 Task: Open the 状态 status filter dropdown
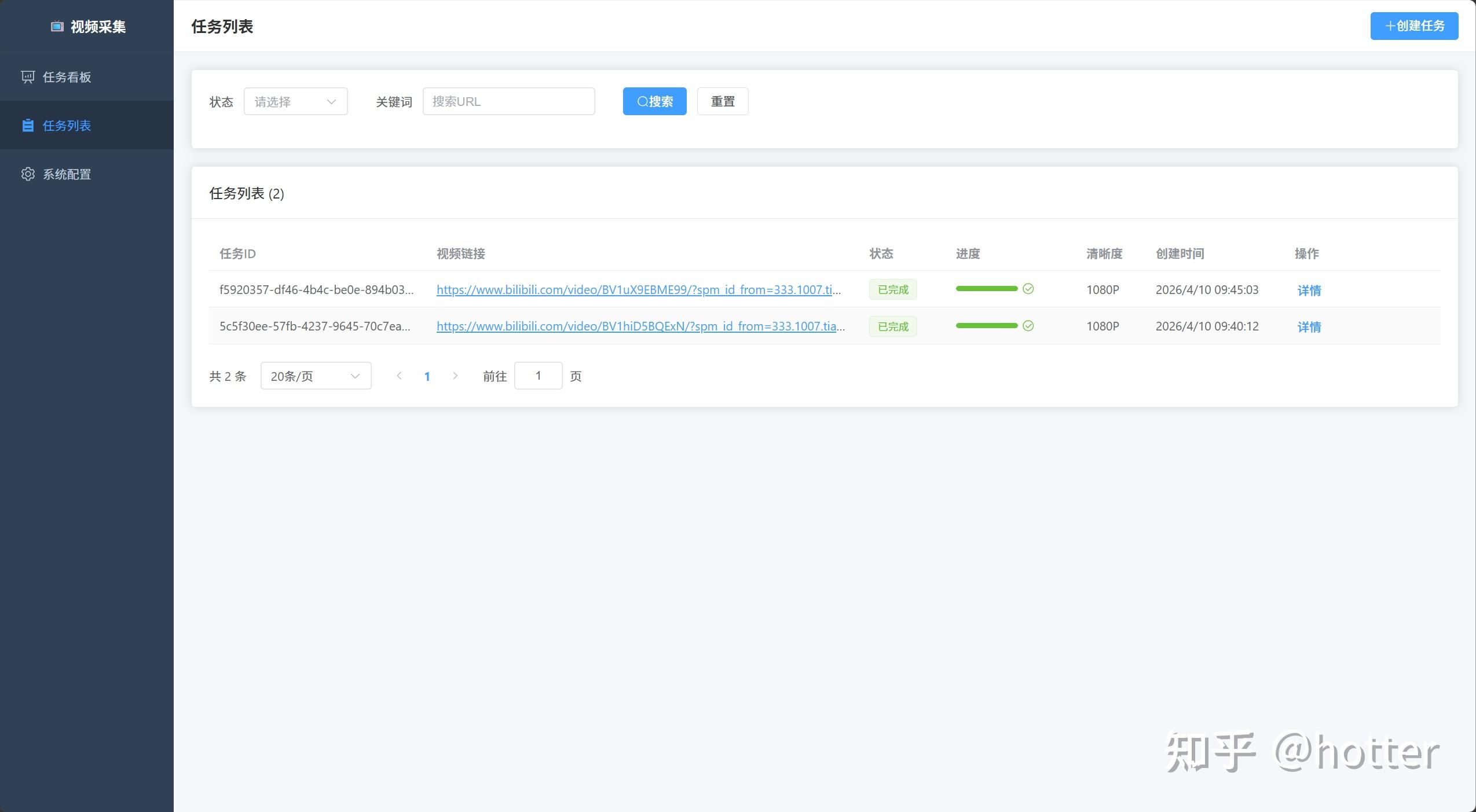pyautogui.click(x=295, y=102)
